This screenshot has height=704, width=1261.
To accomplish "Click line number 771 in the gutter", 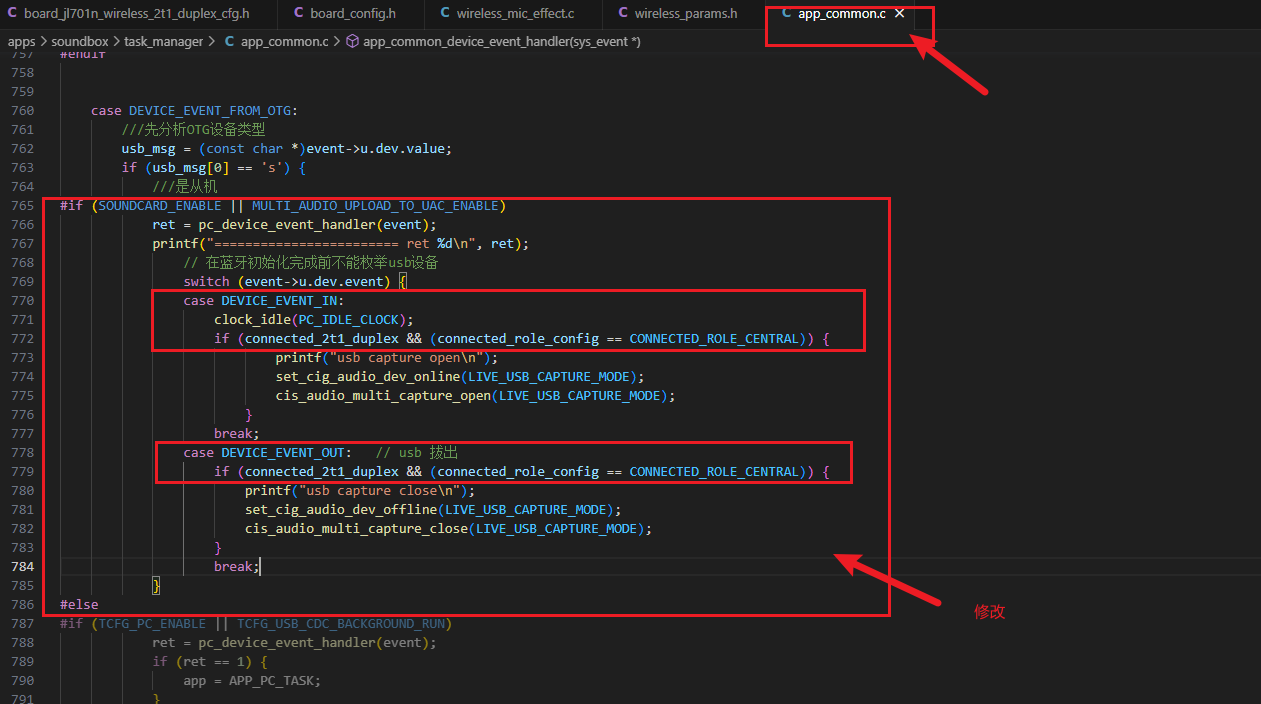I will pyautogui.click(x=21, y=320).
